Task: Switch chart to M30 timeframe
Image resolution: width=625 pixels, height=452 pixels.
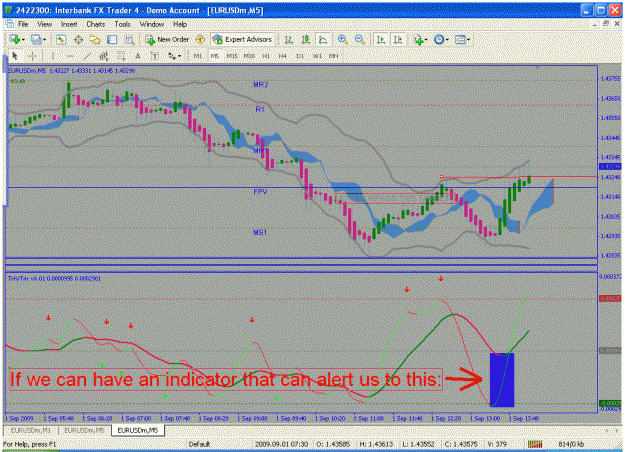Action: (x=249, y=56)
